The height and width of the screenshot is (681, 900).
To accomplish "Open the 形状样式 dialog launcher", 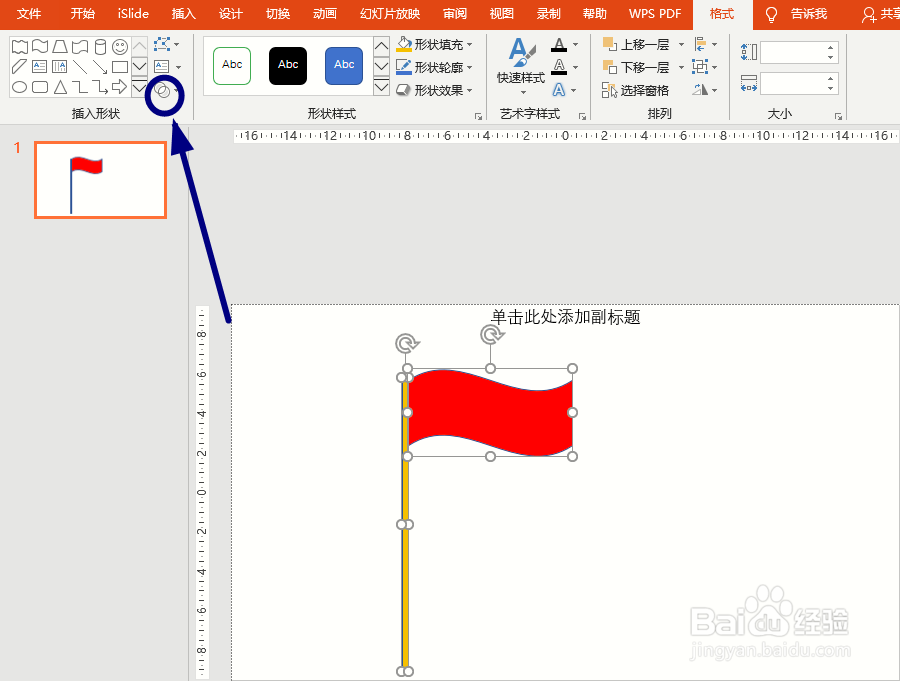I will pyautogui.click(x=478, y=117).
